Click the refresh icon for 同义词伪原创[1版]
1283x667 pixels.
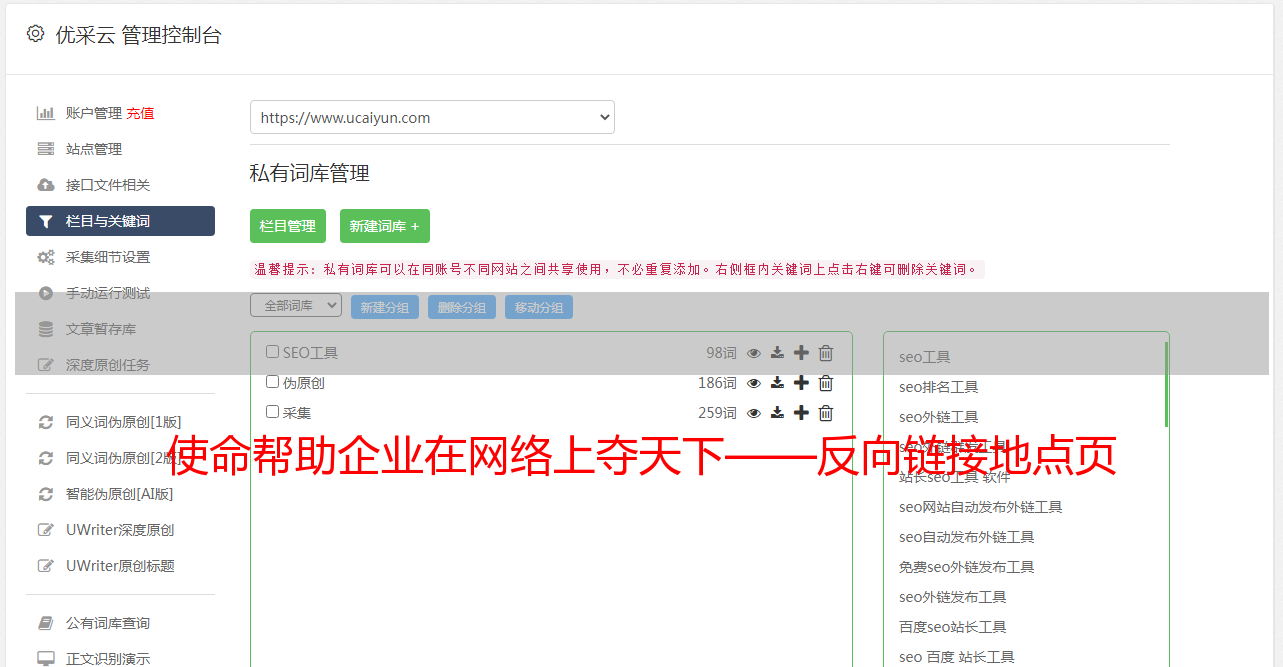click(x=46, y=422)
